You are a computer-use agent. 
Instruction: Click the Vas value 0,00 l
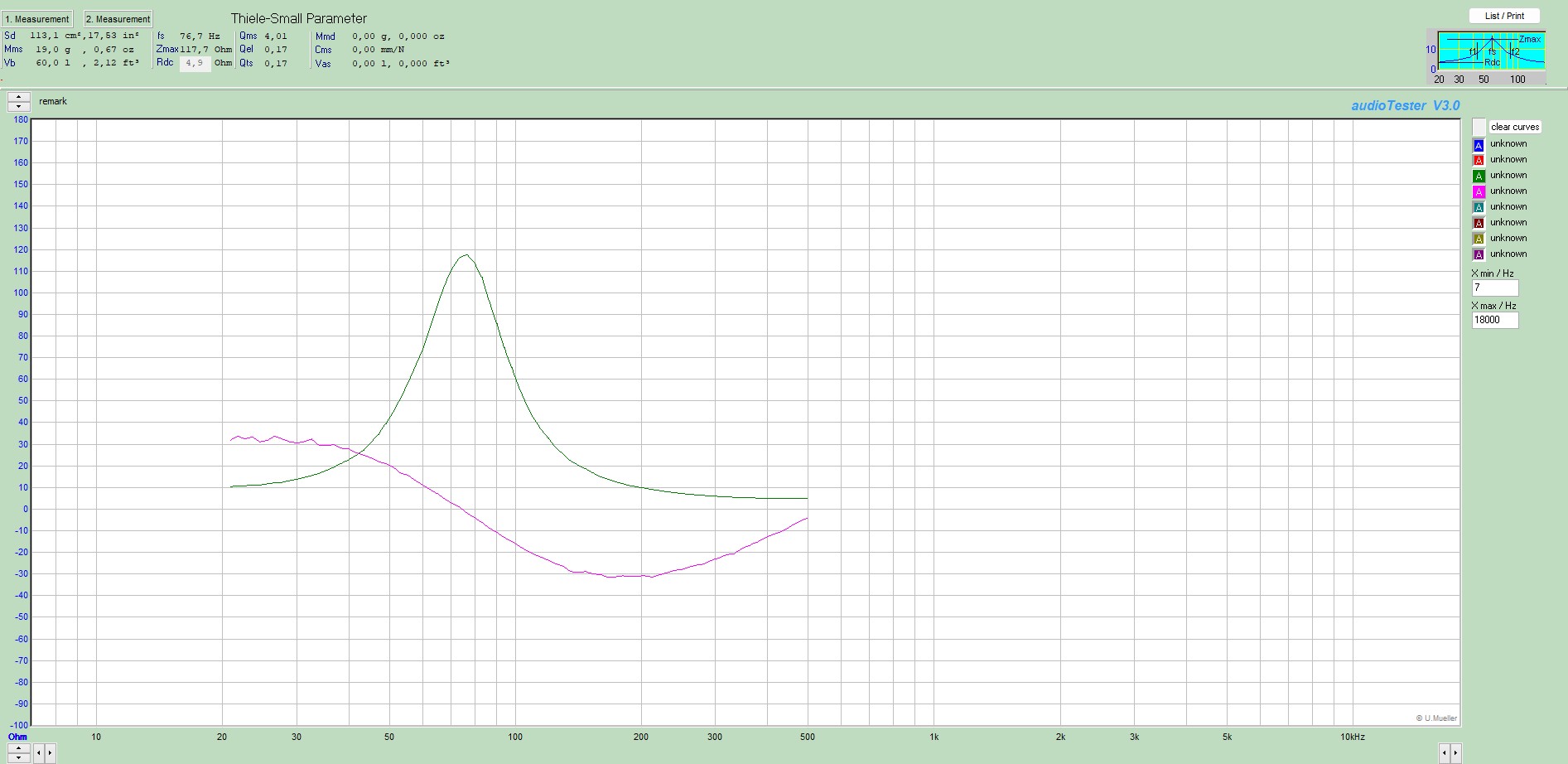tap(371, 64)
